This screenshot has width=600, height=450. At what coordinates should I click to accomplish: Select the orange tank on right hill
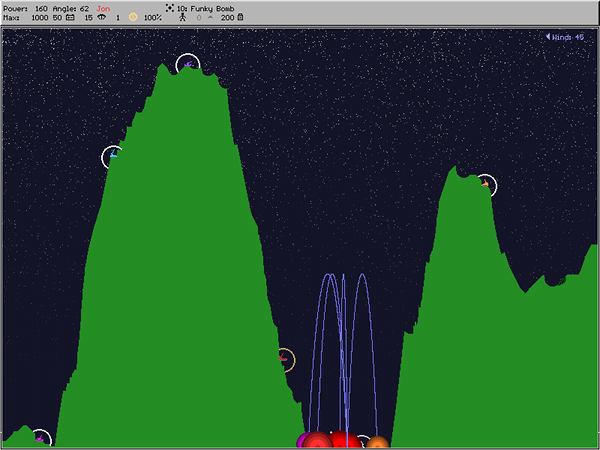485,185
